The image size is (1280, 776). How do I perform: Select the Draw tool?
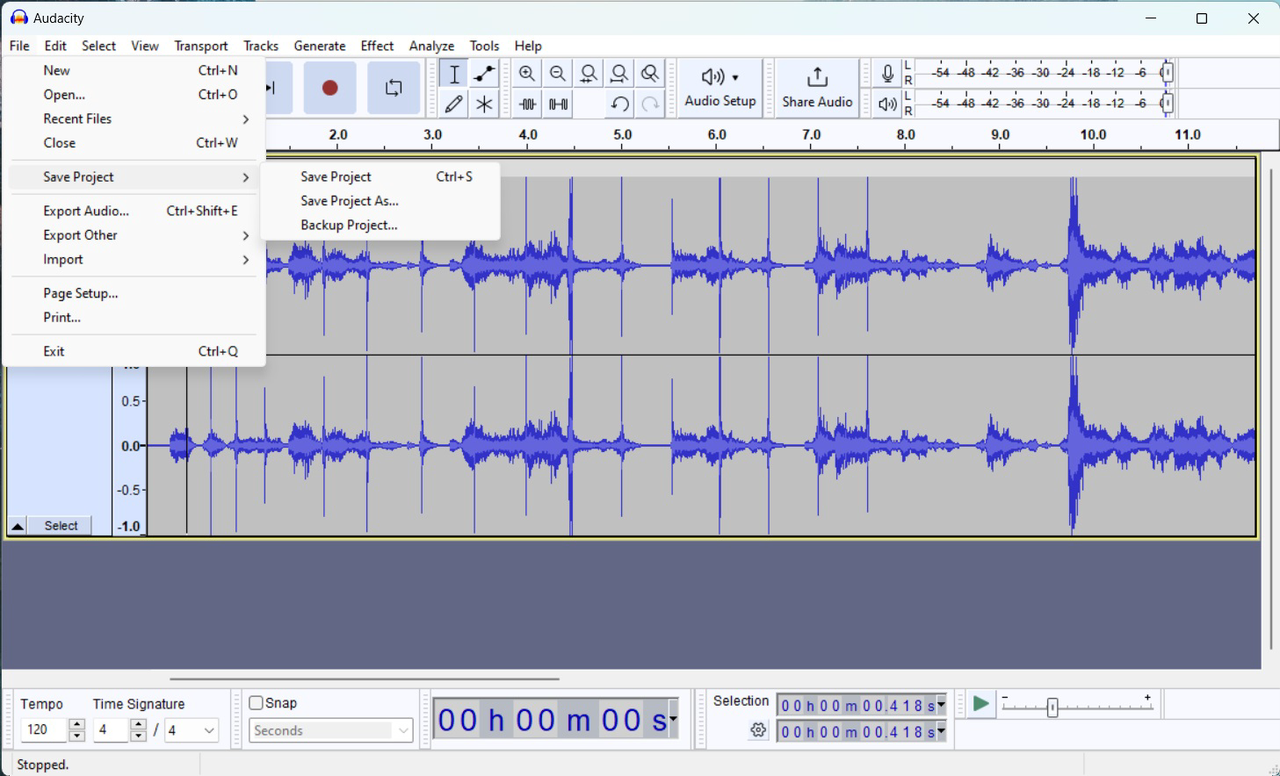click(x=453, y=103)
